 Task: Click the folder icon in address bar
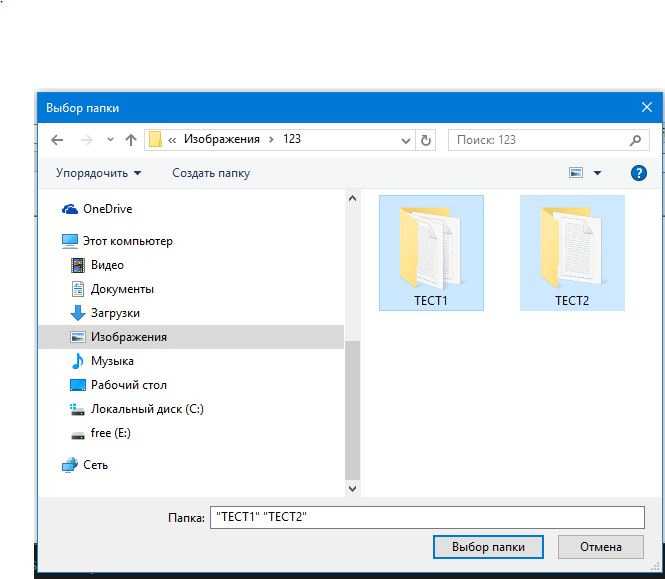pos(155,140)
